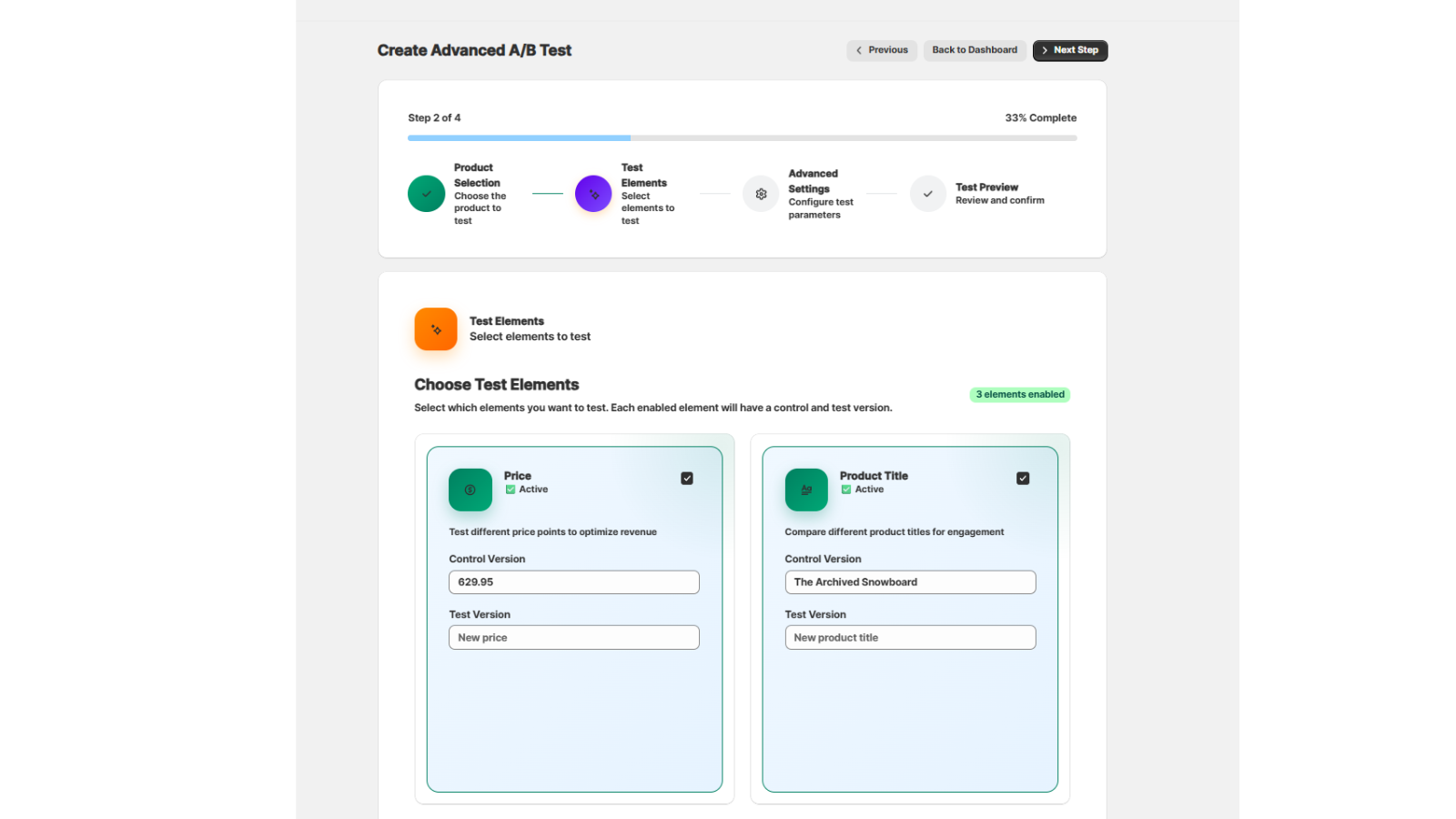1456x819 pixels.
Task: Click the green Product Selection step checkmark icon
Action: (x=426, y=194)
